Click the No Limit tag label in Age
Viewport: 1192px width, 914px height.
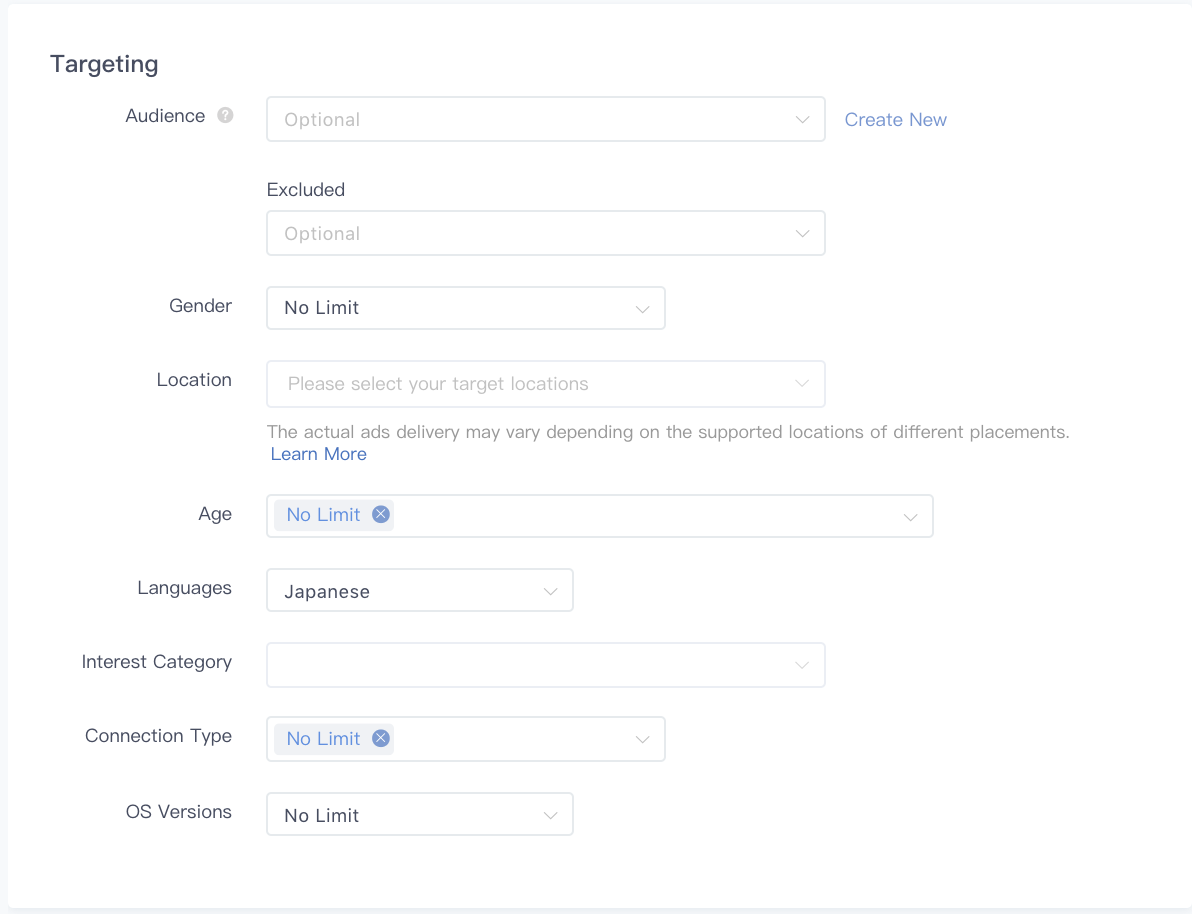[x=323, y=515]
